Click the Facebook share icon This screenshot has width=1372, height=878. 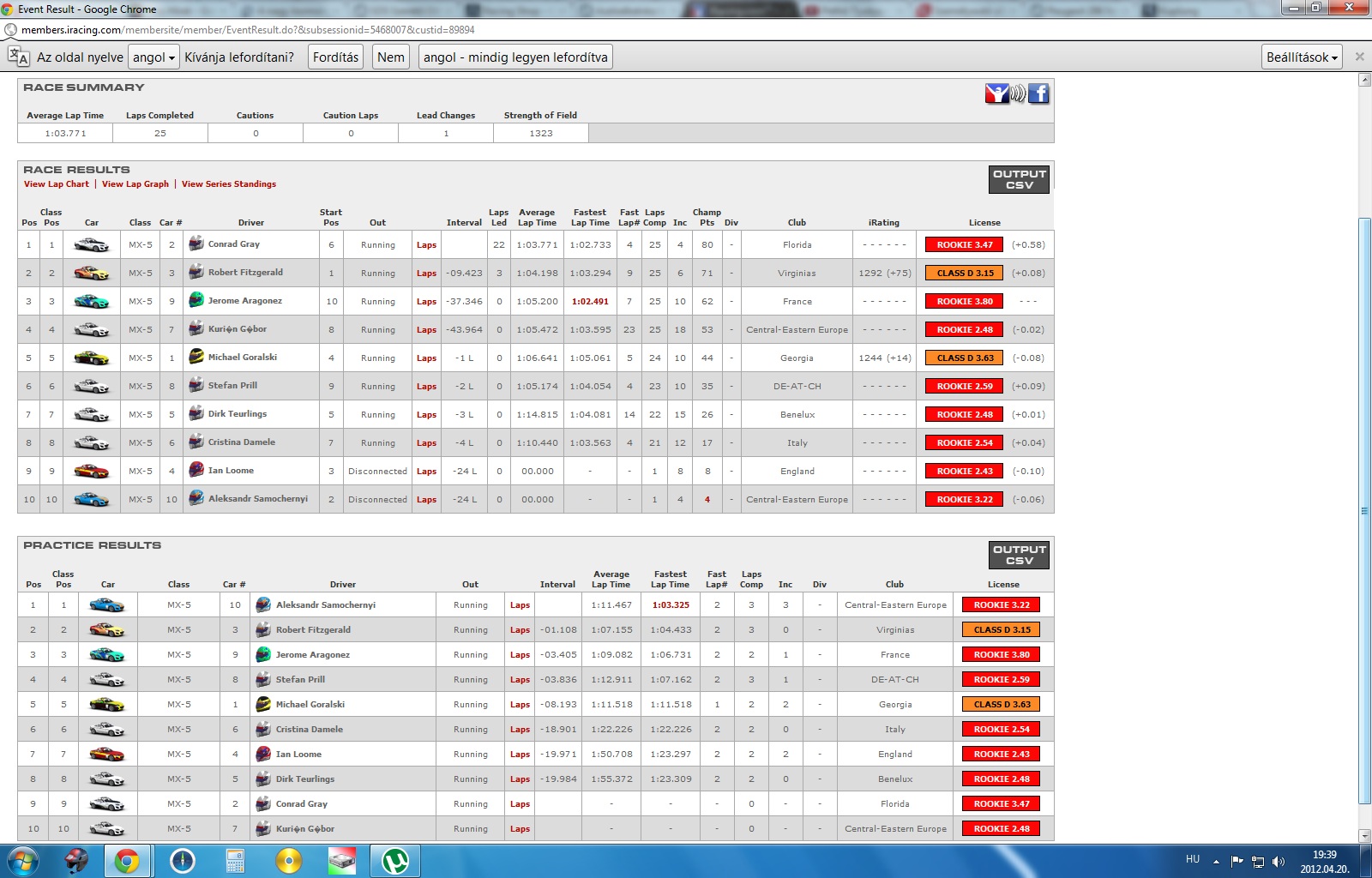point(1038,93)
